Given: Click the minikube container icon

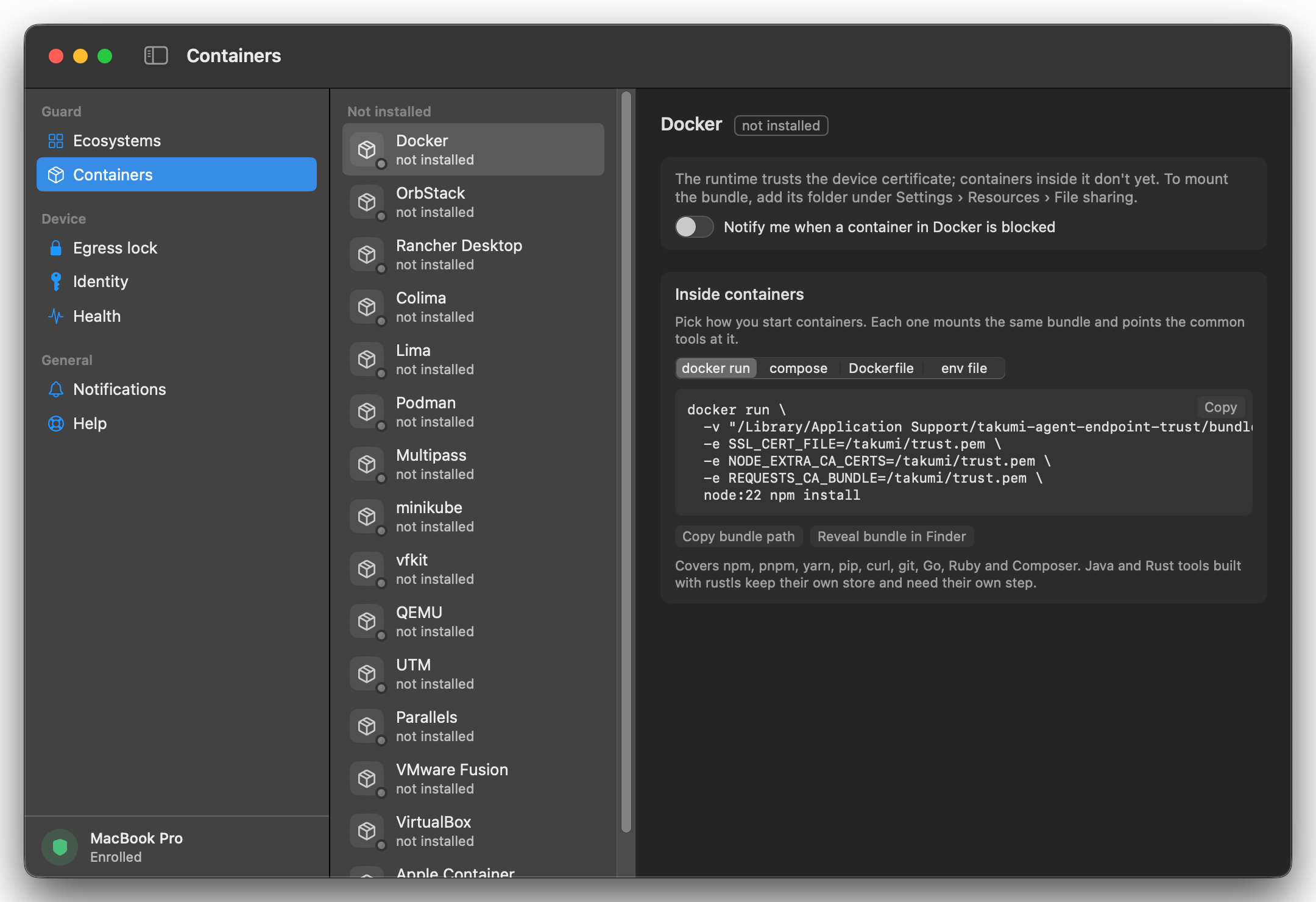Looking at the screenshot, I should [367, 517].
